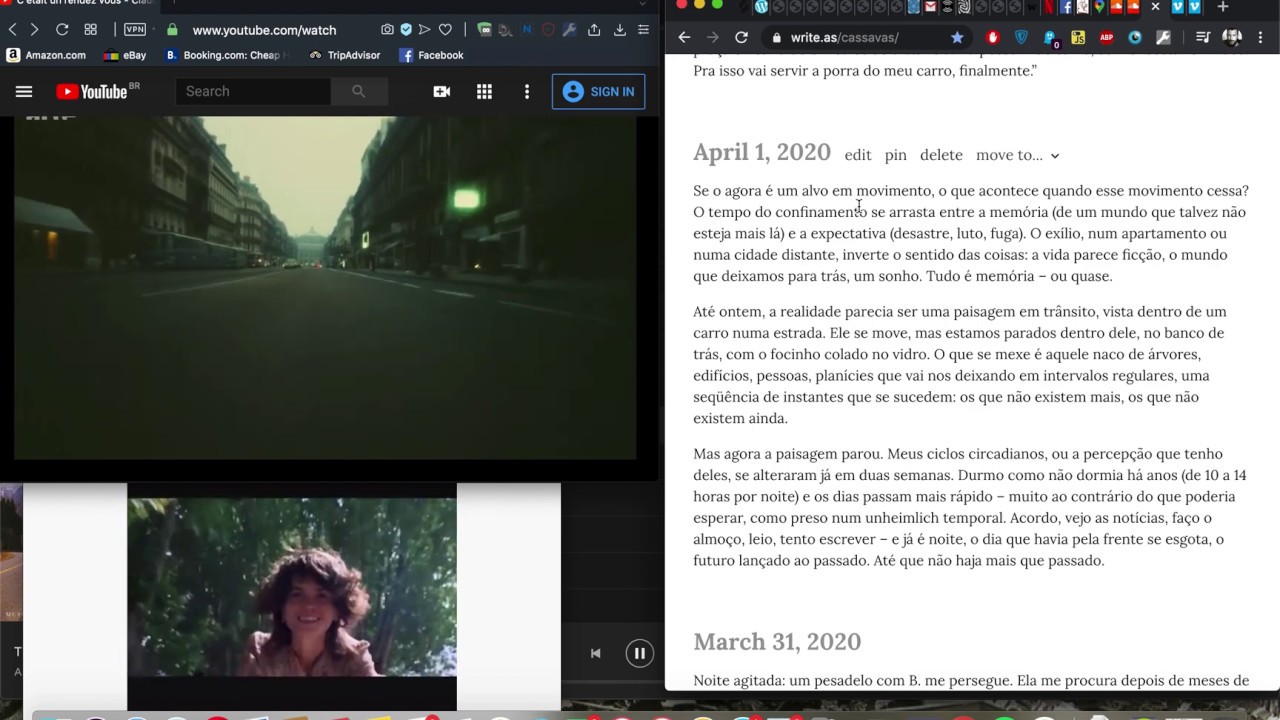Image resolution: width=1280 pixels, height=720 pixels.
Task: Reload the write.as page in Chrome
Action: point(741,37)
